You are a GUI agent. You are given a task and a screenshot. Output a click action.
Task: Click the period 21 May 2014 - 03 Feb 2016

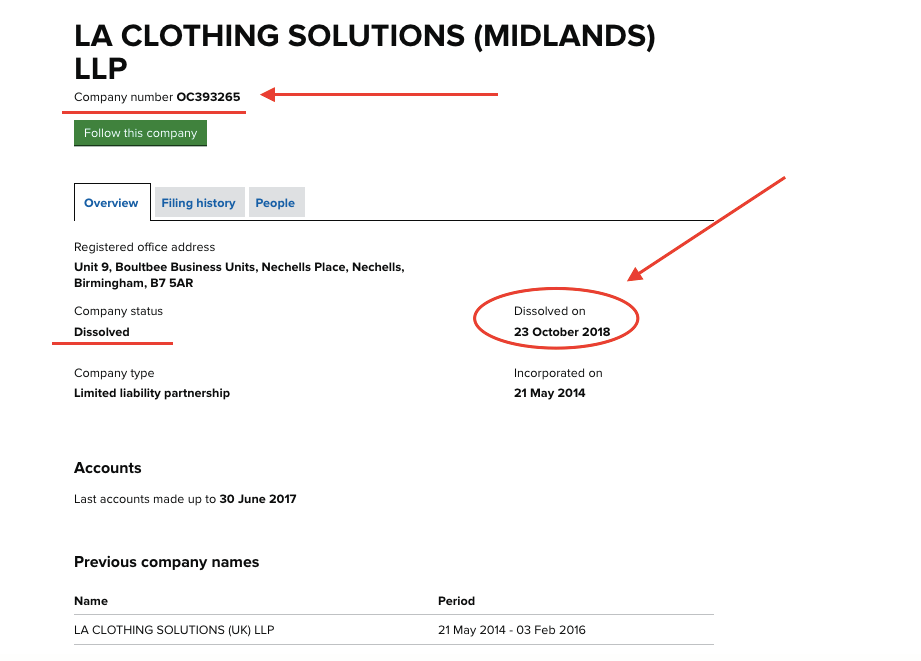(x=512, y=630)
